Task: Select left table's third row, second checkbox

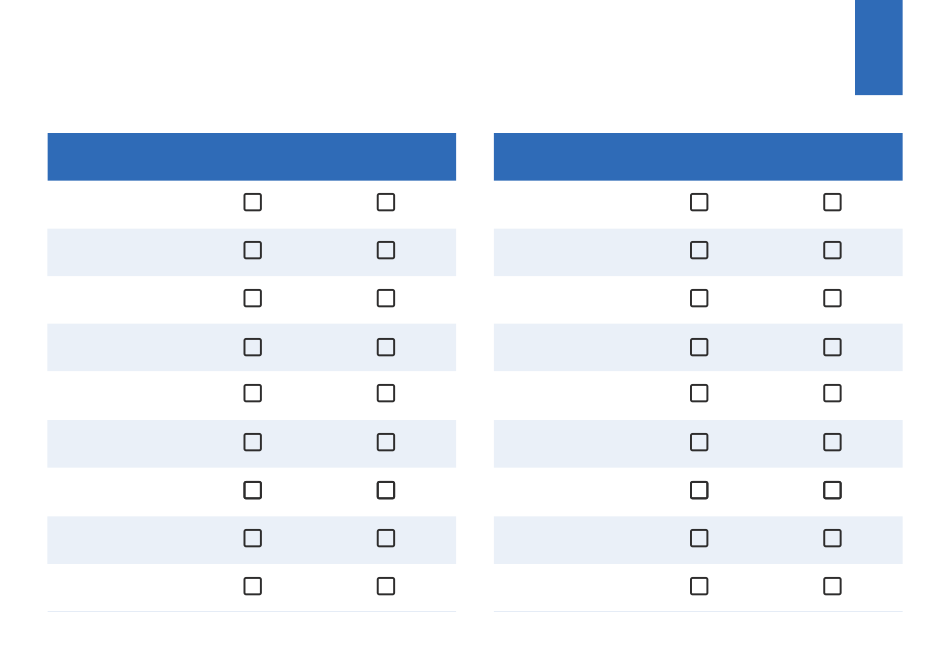Action: click(386, 298)
